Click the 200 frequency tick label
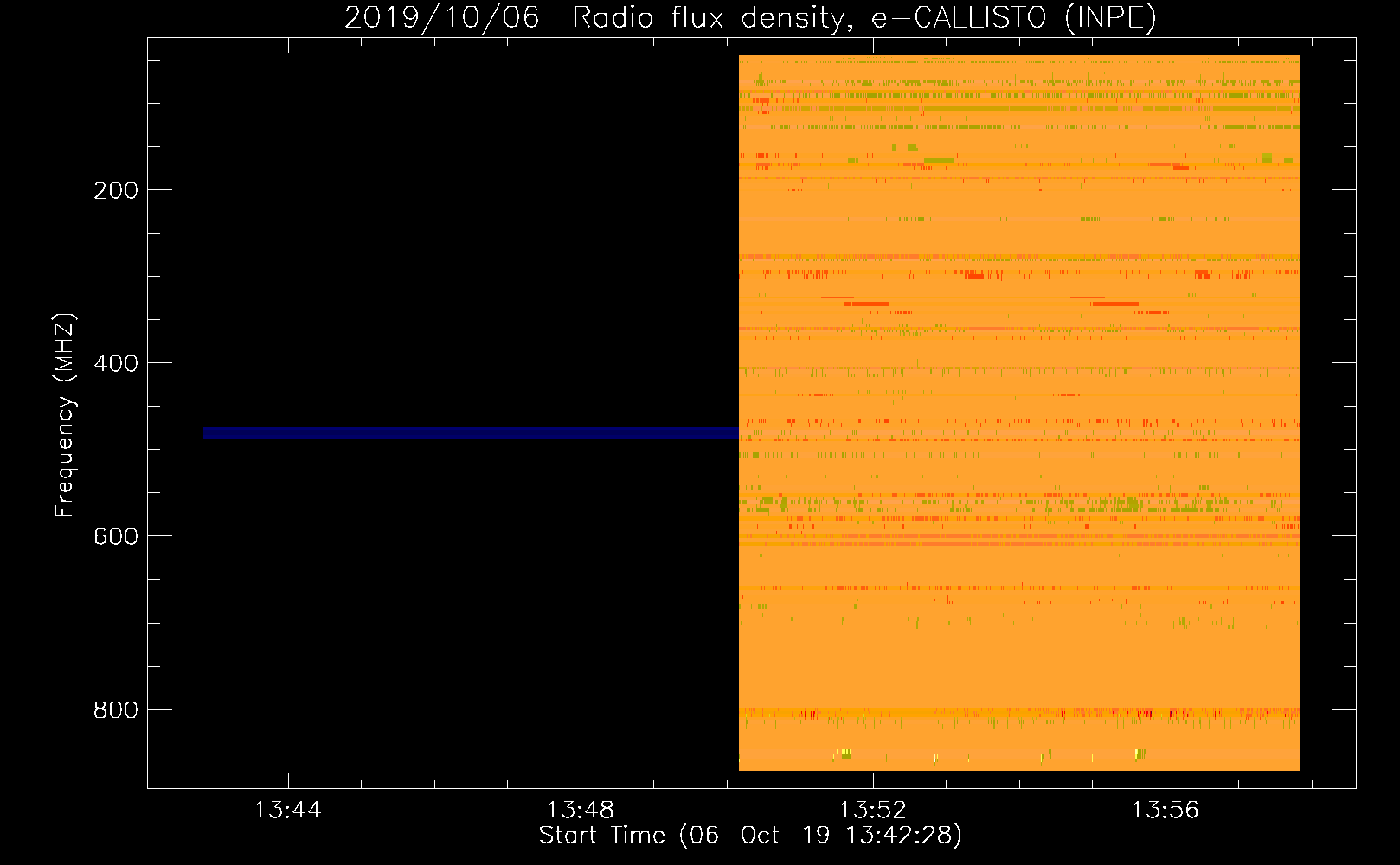Viewport: 1400px width, 865px height. tap(116, 190)
